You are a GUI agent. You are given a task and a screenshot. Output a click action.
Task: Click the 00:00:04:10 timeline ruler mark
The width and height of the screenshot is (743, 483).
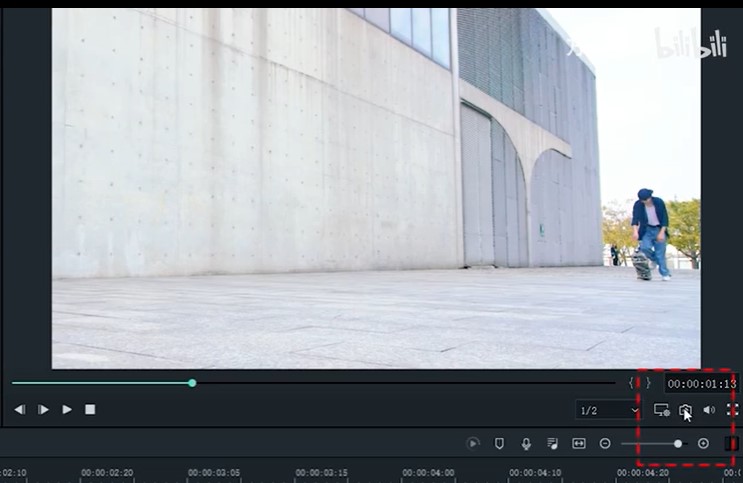(x=535, y=473)
